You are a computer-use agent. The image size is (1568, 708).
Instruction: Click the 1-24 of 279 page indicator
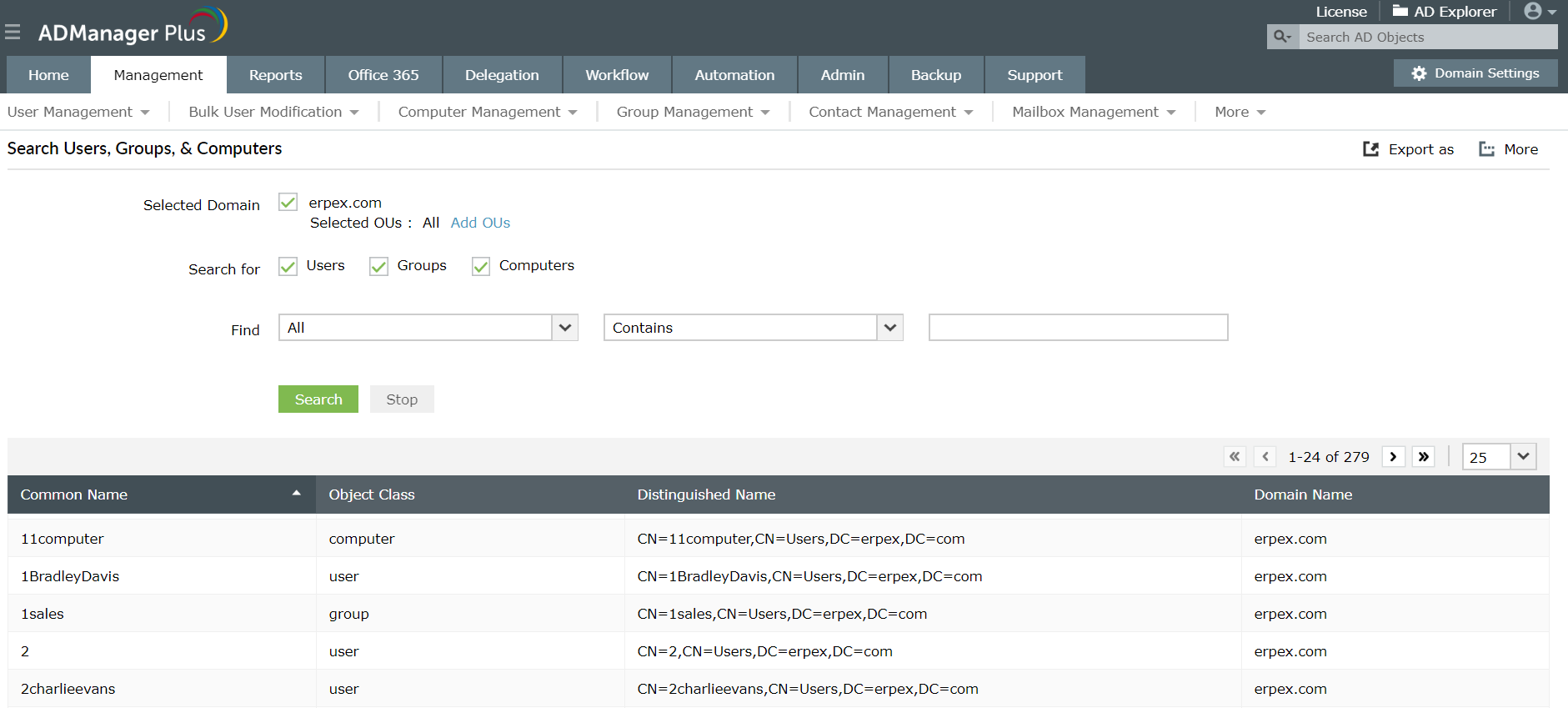[1329, 457]
